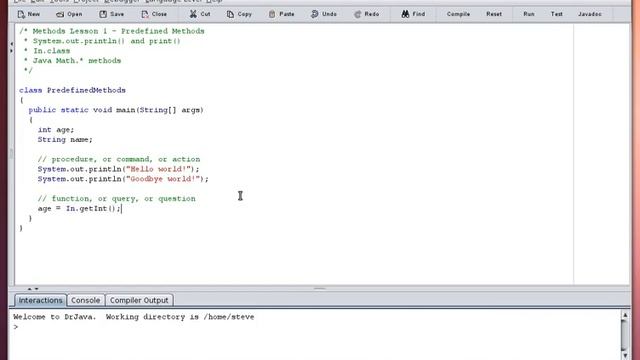Place cursor on 'int age;' line
Image resolution: width=640 pixels, height=360 pixels.
point(56,129)
